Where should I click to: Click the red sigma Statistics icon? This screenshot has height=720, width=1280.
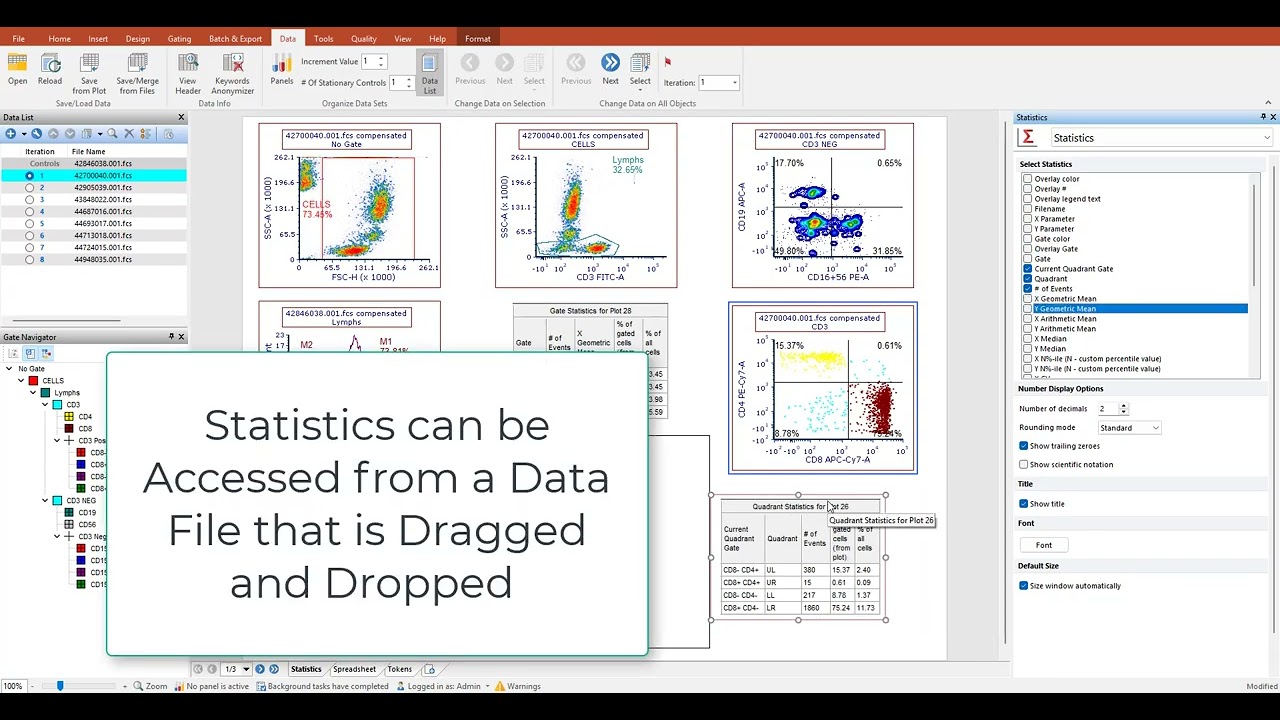pyautogui.click(x=1027, y=138)
